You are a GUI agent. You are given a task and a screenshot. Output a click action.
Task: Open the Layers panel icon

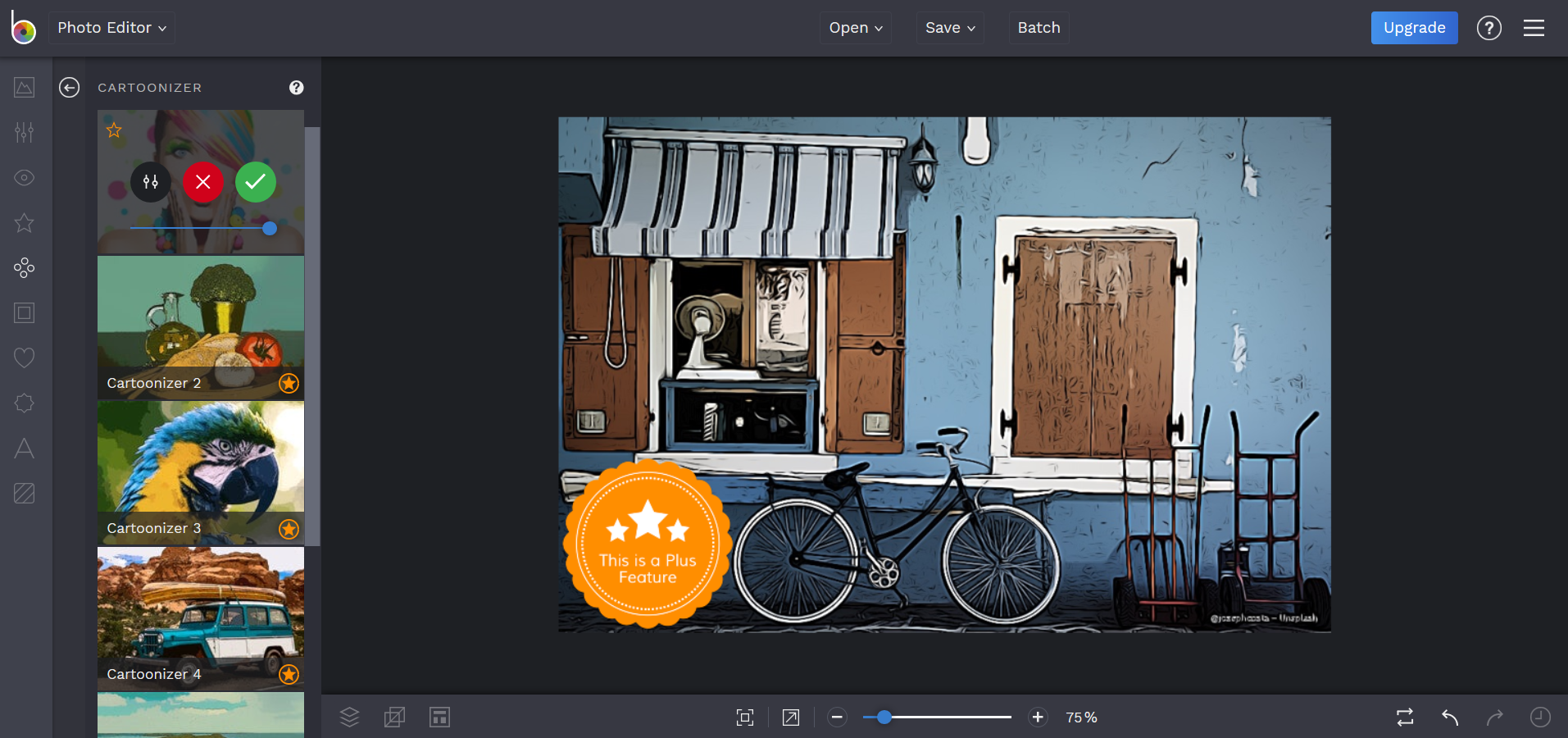(350, 717)
